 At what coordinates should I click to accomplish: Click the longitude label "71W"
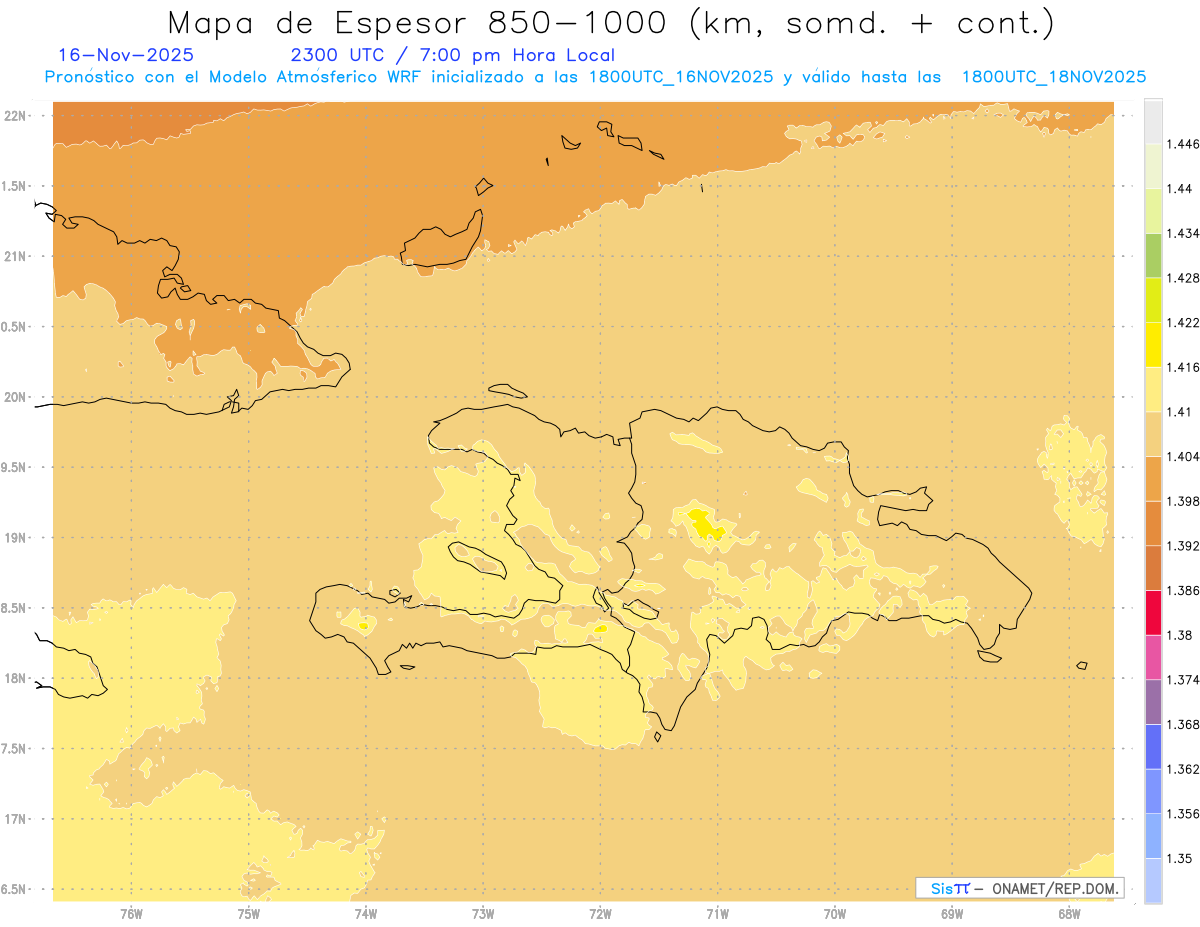[x=717, y=914]
